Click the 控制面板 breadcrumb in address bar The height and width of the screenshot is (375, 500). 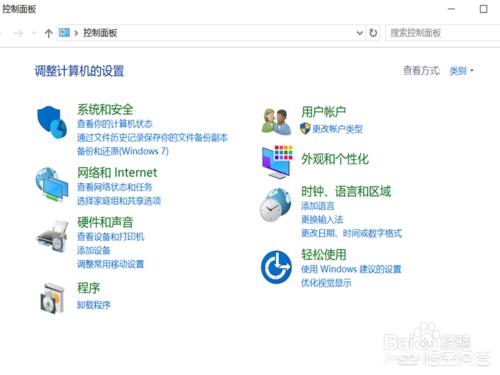pos(100,33)
